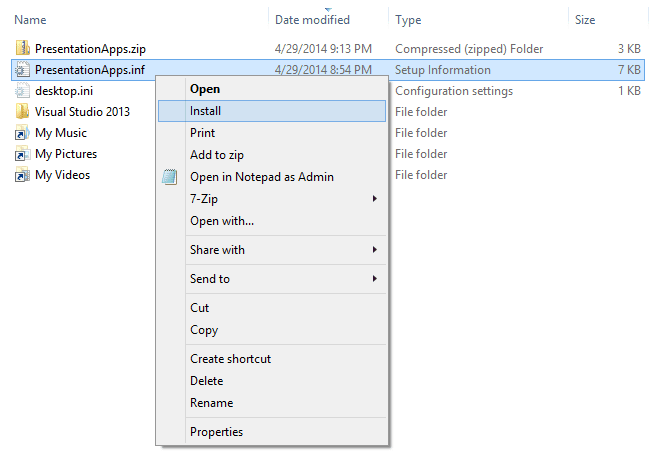Expand the 7-Zip submenu arrow
The width and height of the screenshot is (669, 468).
(375, 199)
